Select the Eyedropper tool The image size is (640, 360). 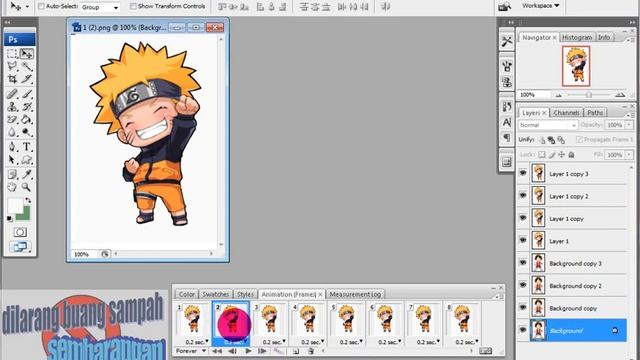pyautogui.click(x=27, y=174)
